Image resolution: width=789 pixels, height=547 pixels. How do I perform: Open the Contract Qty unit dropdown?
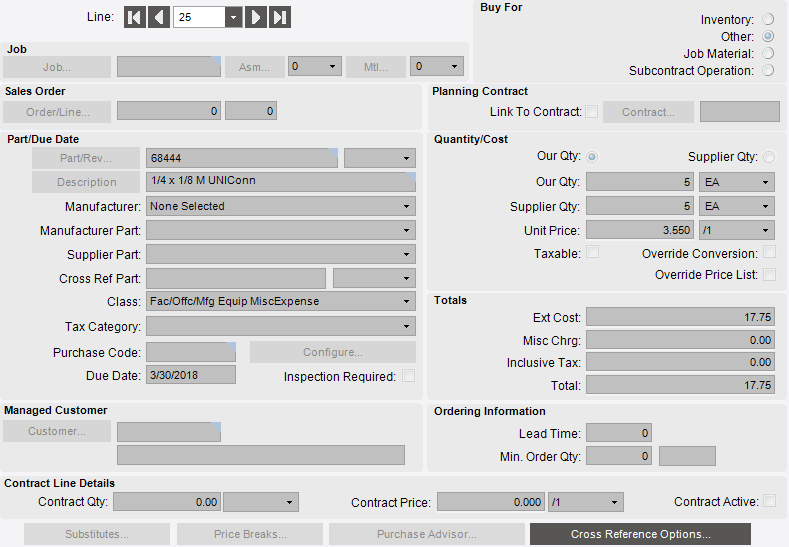click(289, 502)
